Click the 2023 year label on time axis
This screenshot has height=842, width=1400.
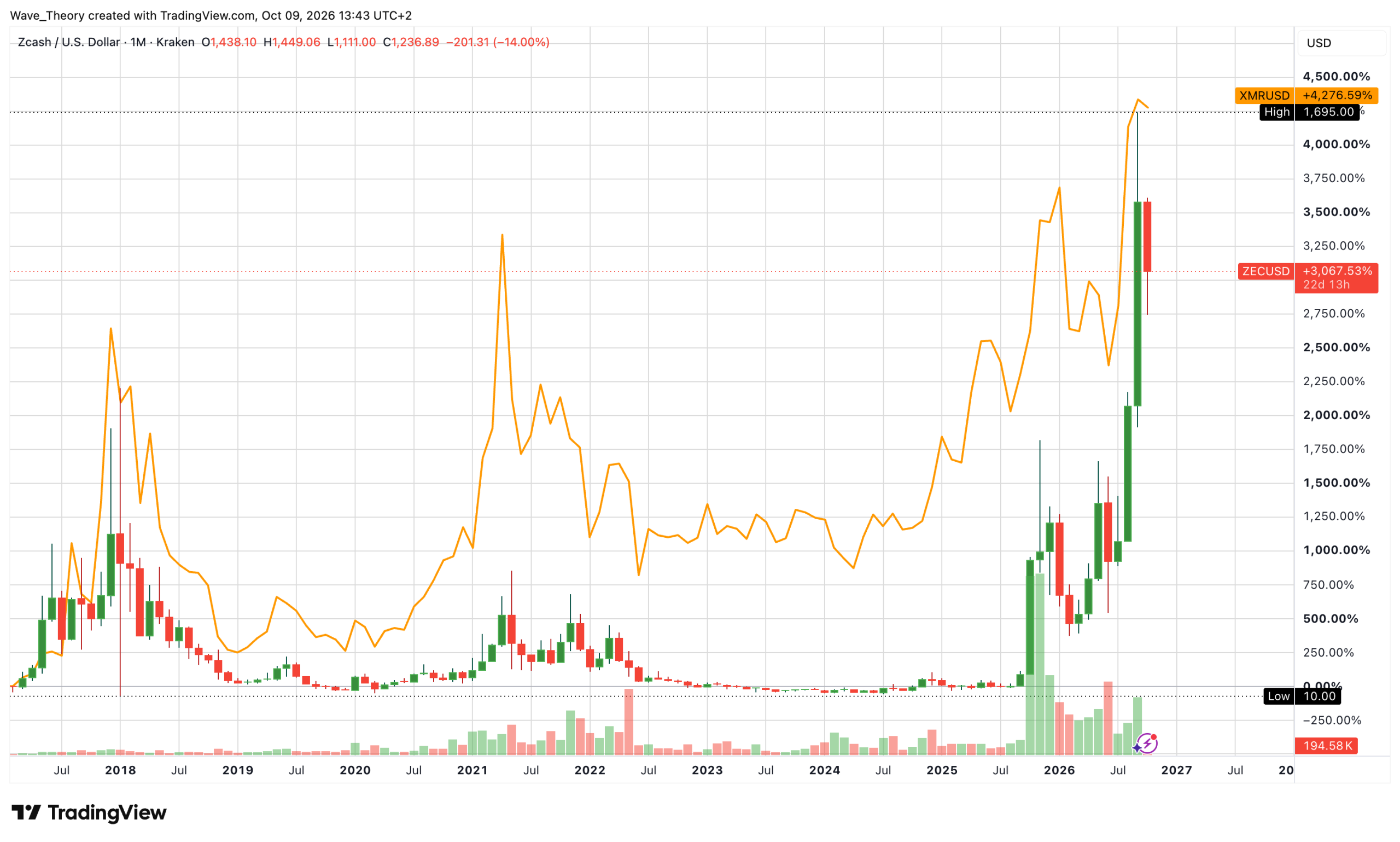coord(707,770)
